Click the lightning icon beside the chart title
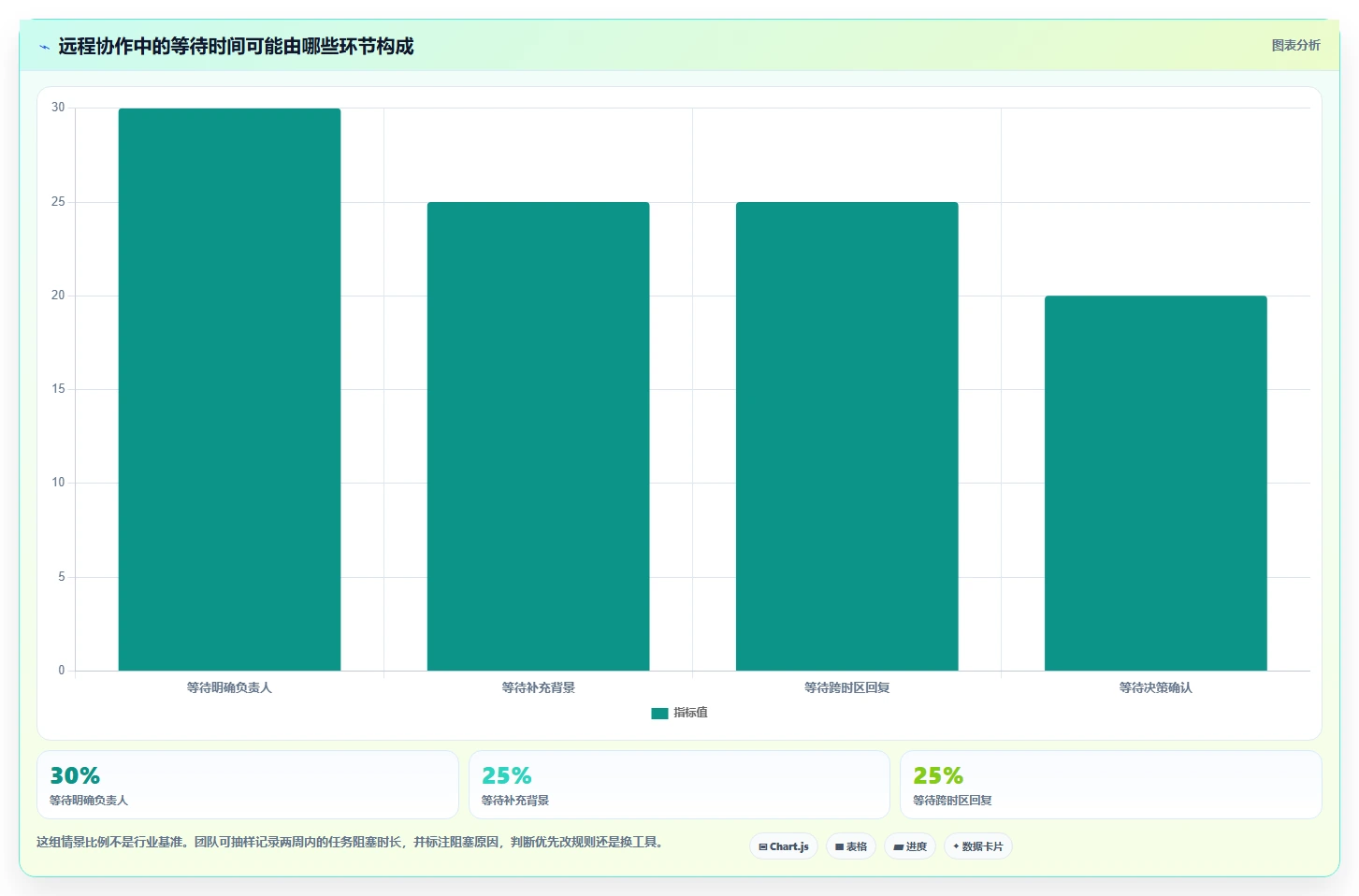Viewport: 1359px width, 896px height. coord(44,47)
